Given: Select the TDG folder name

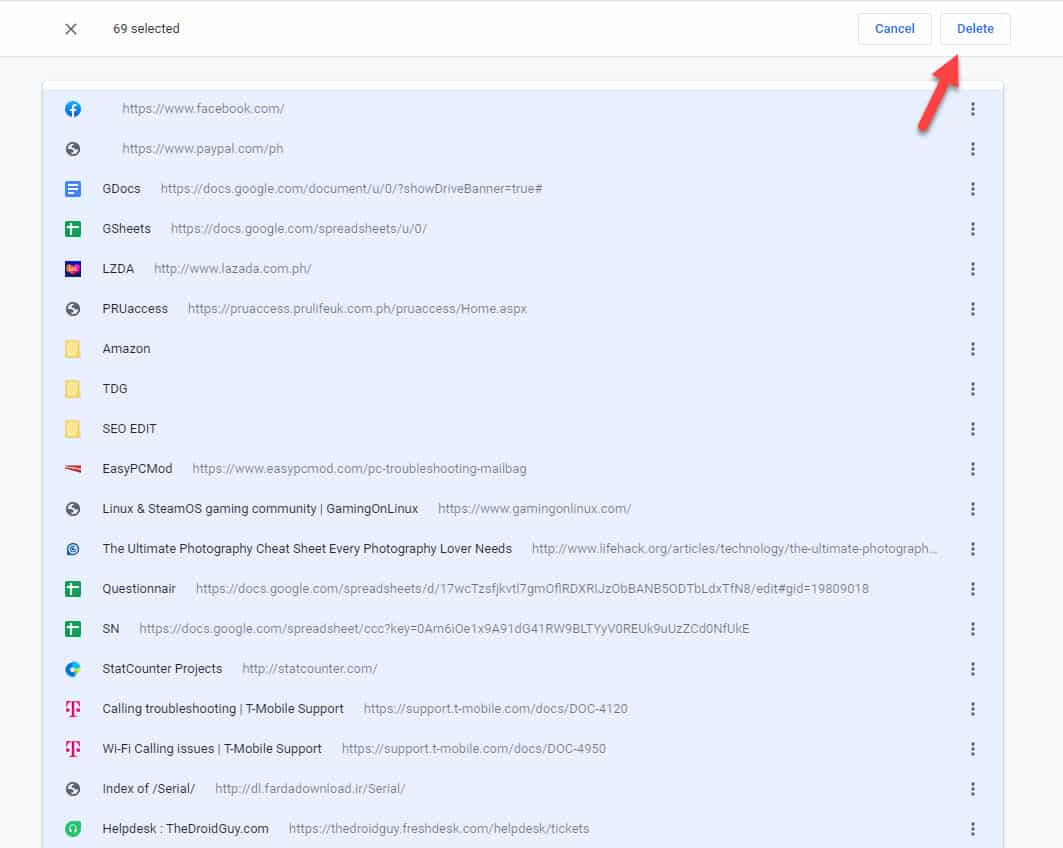Looking at the screenshot, I should 115,389.
